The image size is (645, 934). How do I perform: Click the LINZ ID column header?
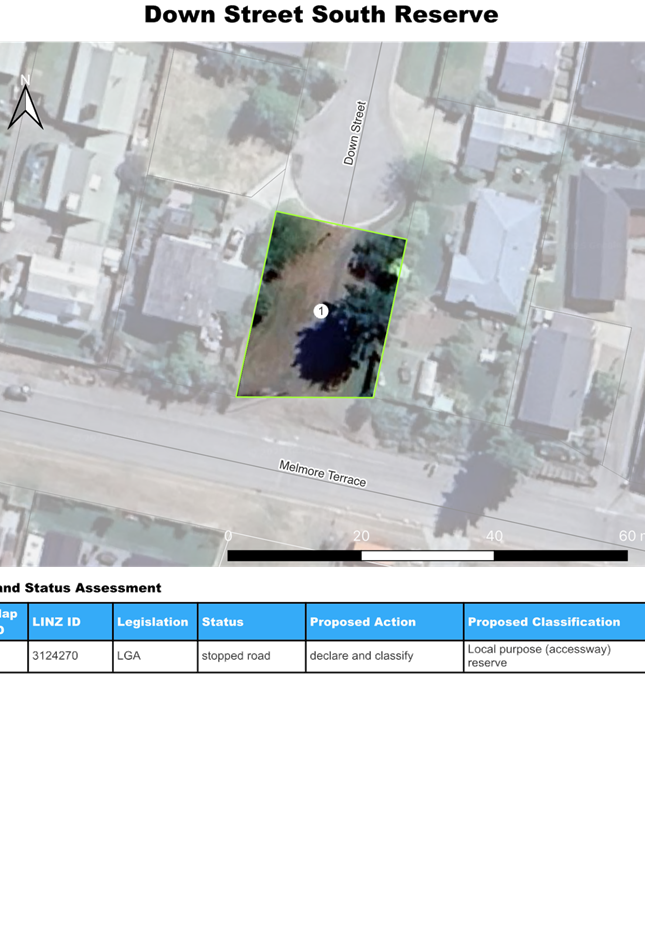point(56,622)
